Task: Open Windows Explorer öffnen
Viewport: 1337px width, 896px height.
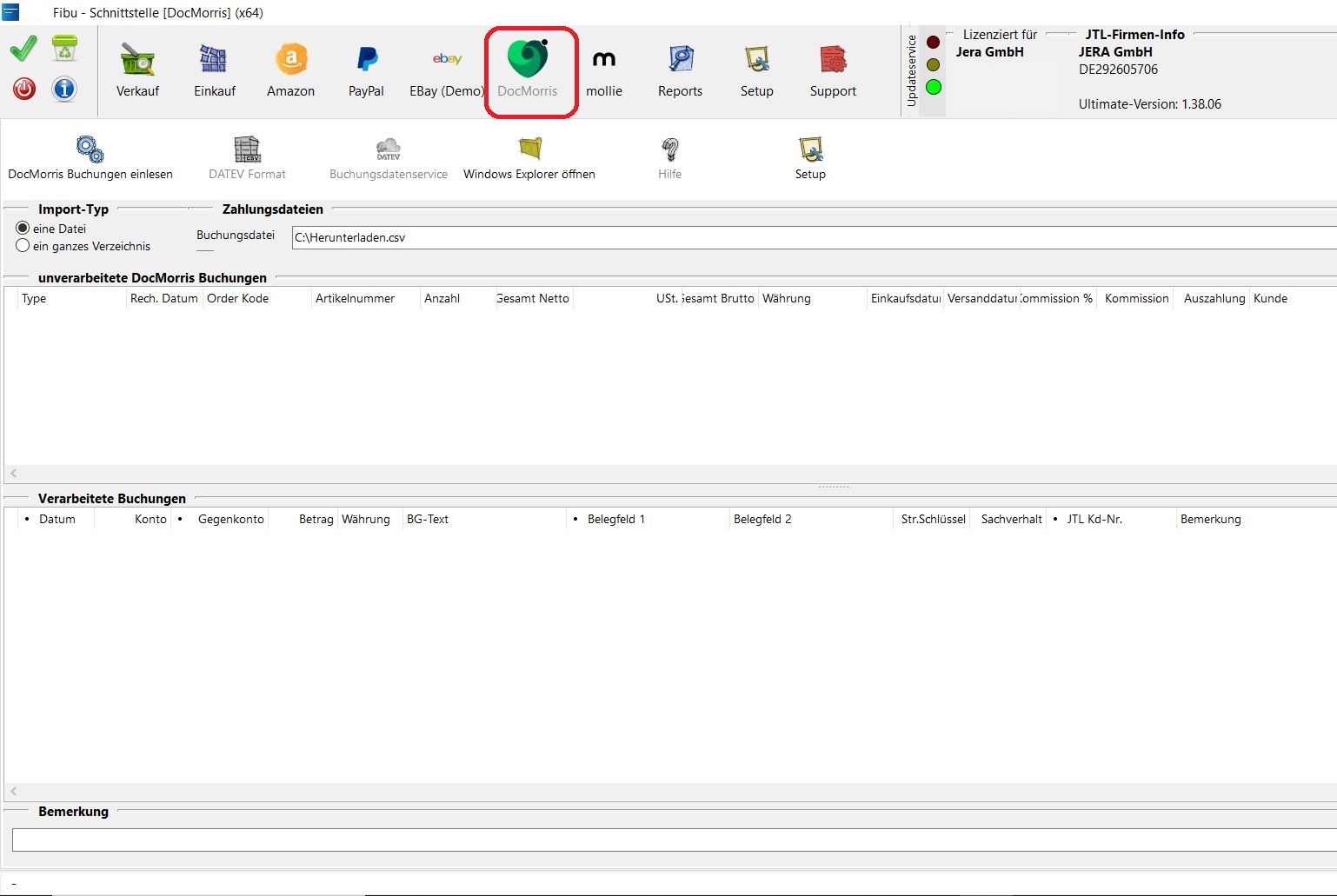Action: pyautogui.click(x=529, y=158)
